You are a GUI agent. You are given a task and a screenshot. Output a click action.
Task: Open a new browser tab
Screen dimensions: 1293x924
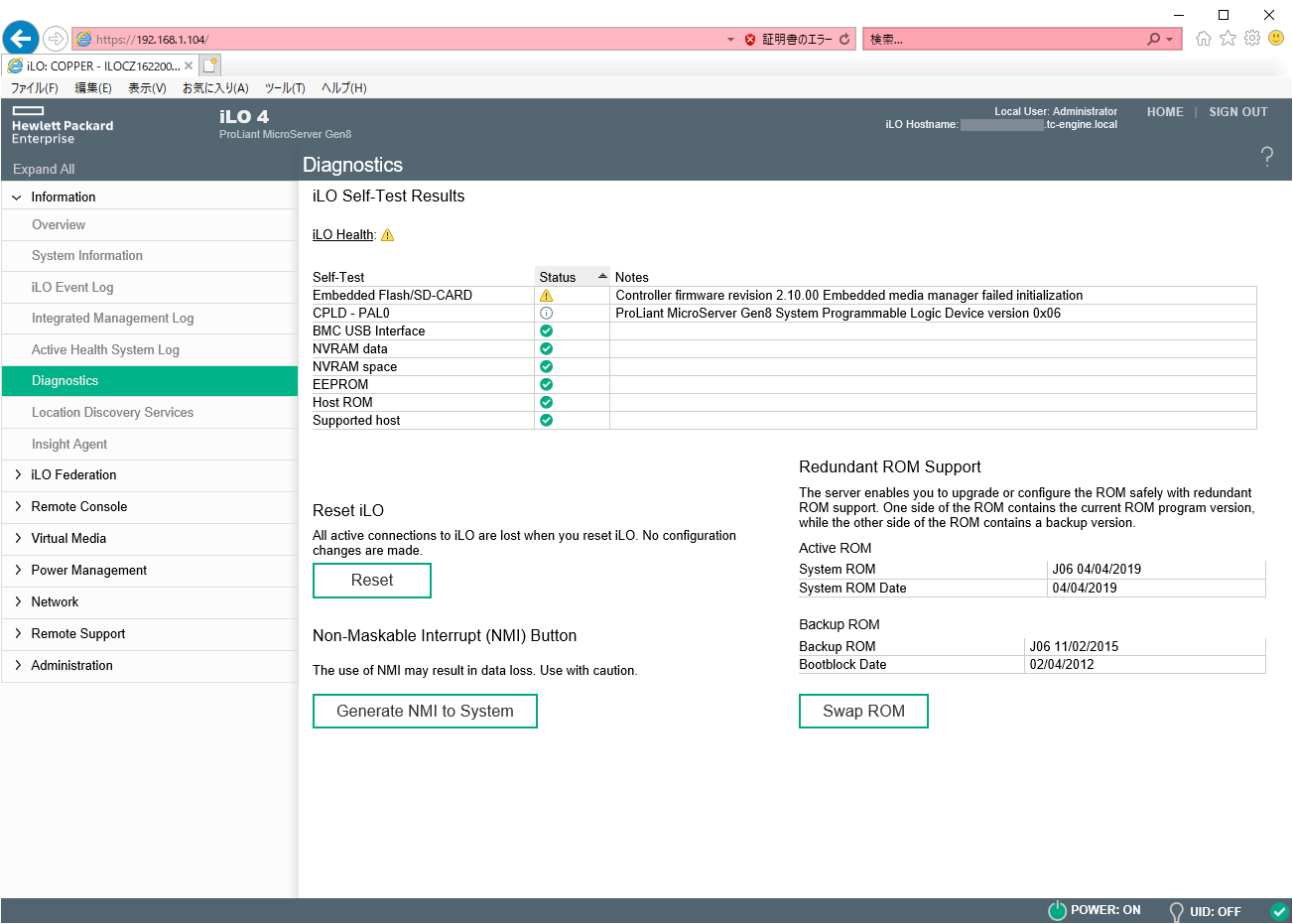209,66
